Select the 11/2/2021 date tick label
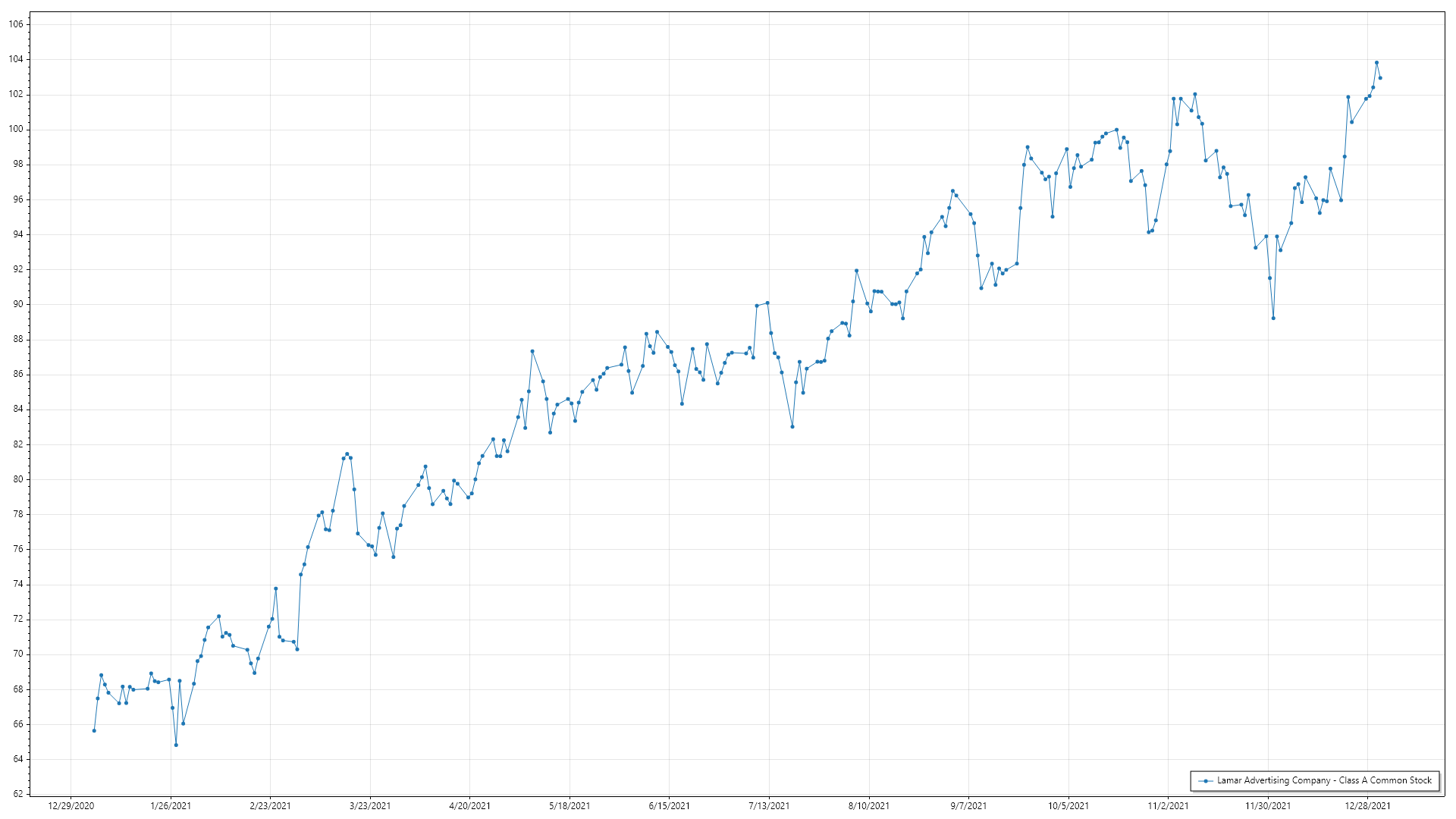Image resolution: width=1456 pixels, height=819 pixels. pyautogui.click(x=1168, y=805)
